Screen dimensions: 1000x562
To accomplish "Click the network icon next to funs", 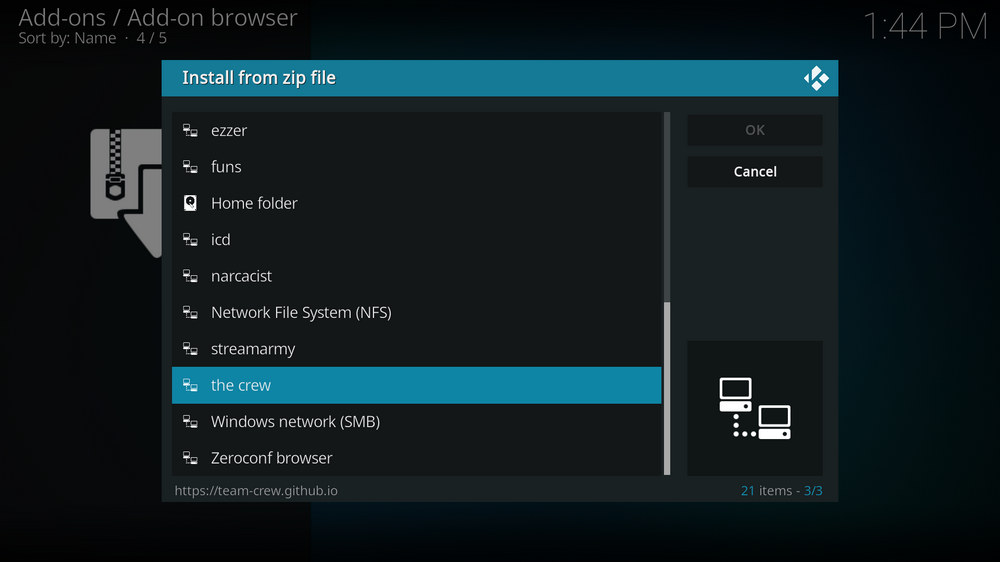I will pyautogui.click(x=190, y=167).
